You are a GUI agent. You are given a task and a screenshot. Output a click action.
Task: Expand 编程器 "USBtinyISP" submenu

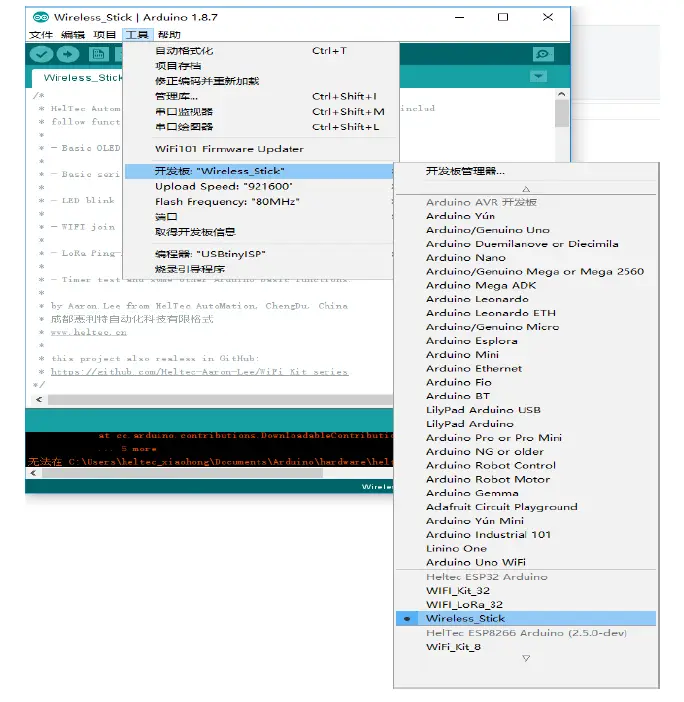coord(259,254)
